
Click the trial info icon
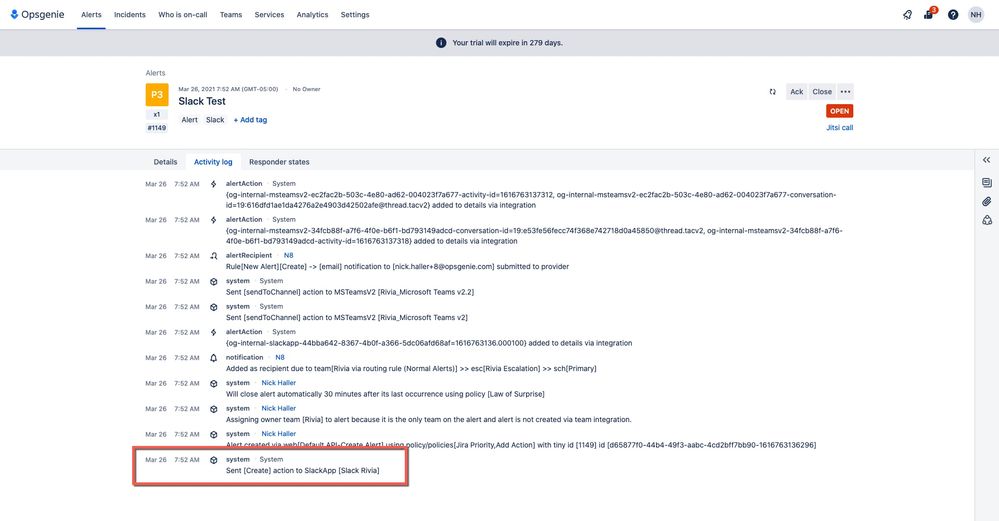[x=441, y=43]
